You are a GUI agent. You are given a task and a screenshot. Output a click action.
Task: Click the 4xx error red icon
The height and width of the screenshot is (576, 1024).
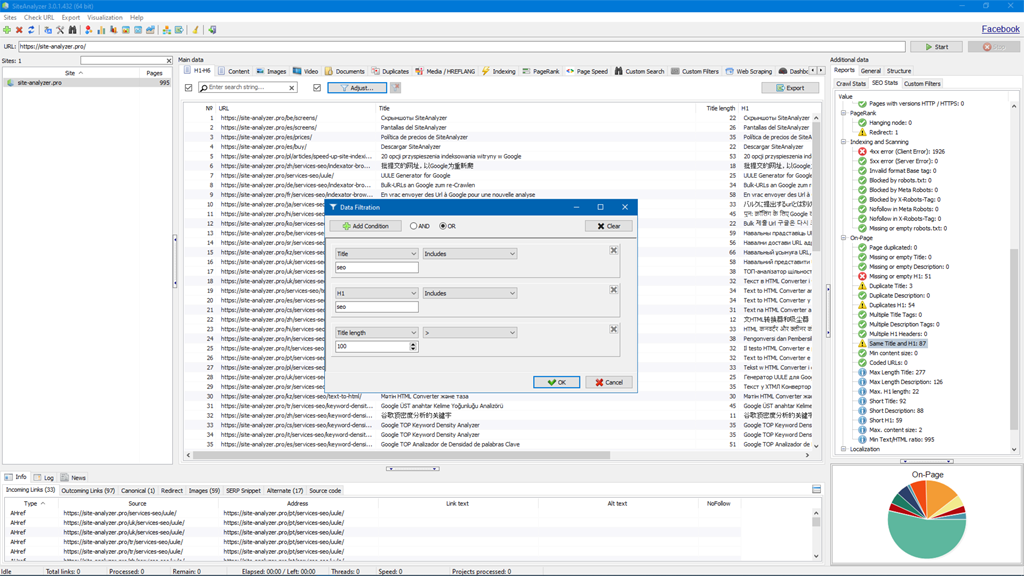[x=862, y=152]
